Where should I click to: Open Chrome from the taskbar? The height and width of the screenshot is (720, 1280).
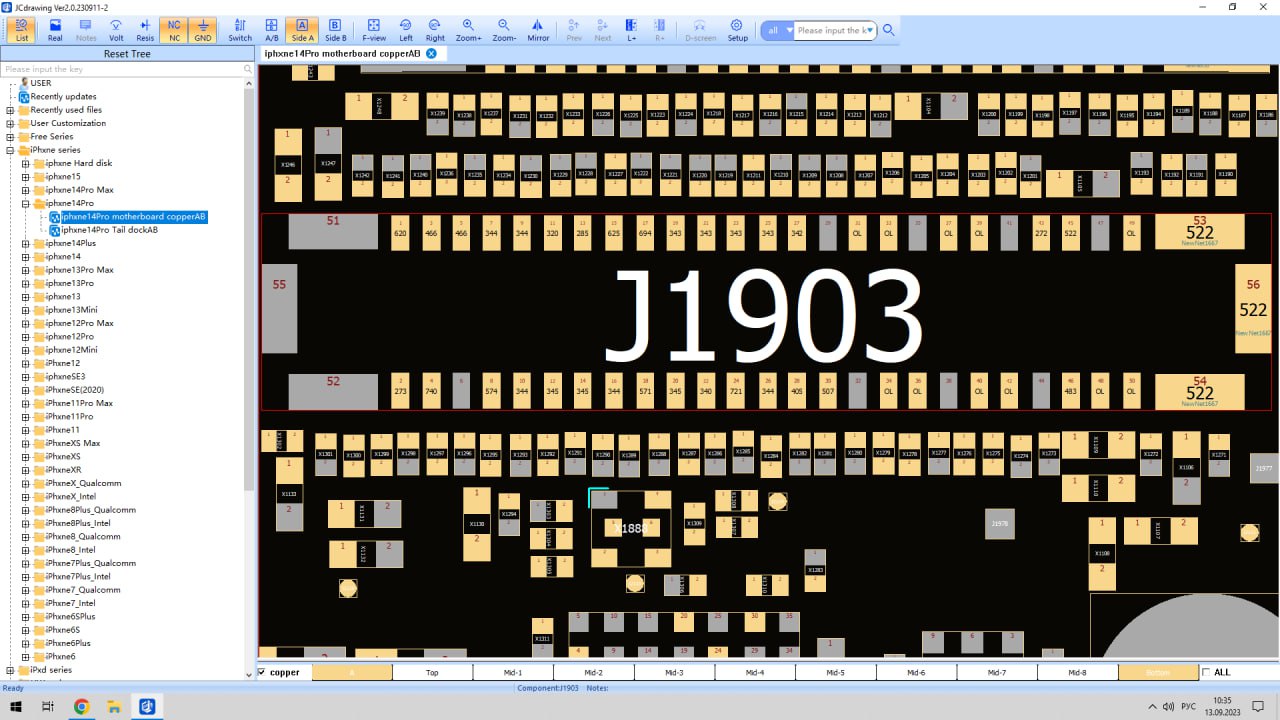[x=81, y=706]
